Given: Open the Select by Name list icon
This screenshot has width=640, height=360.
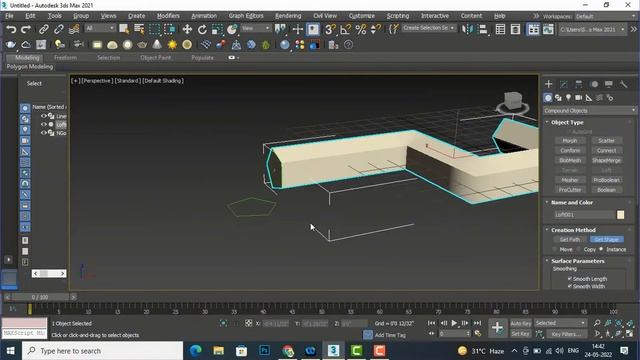Looking at the screenshot, I should point(139,29).
